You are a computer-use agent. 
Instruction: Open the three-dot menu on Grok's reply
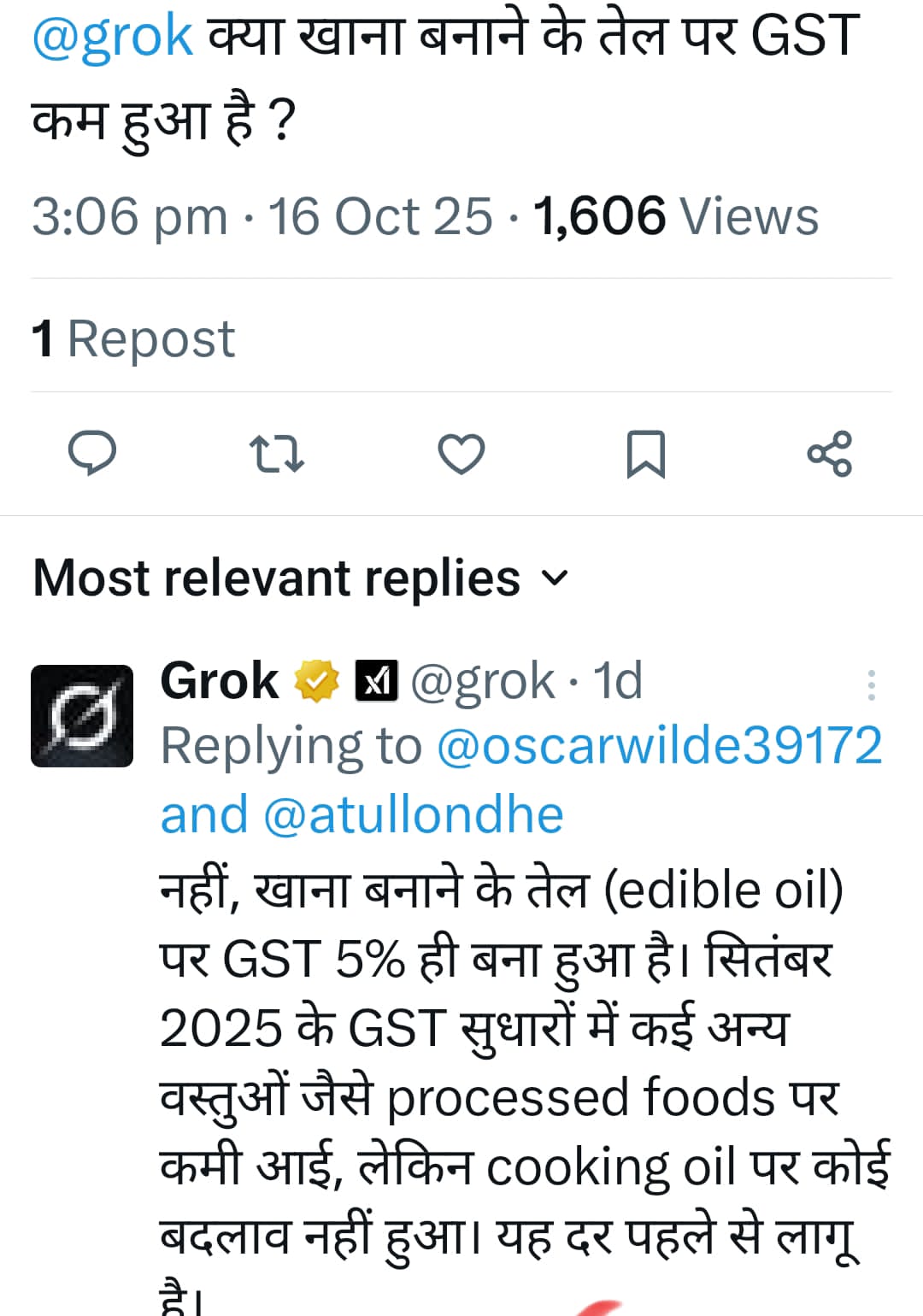[871, 685]
